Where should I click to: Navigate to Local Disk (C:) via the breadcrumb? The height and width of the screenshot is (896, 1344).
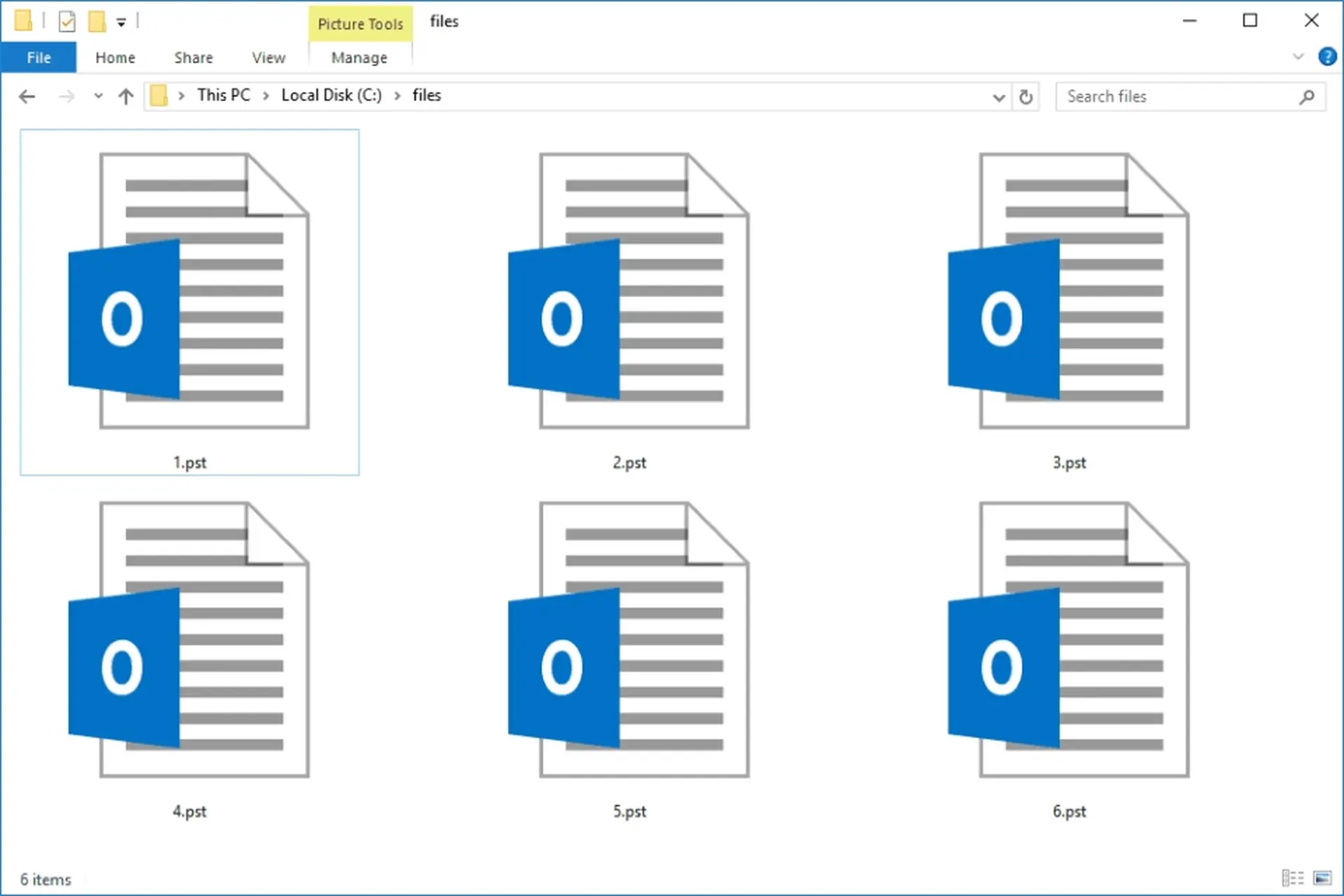pyautogui.click(x=330, y=95)
